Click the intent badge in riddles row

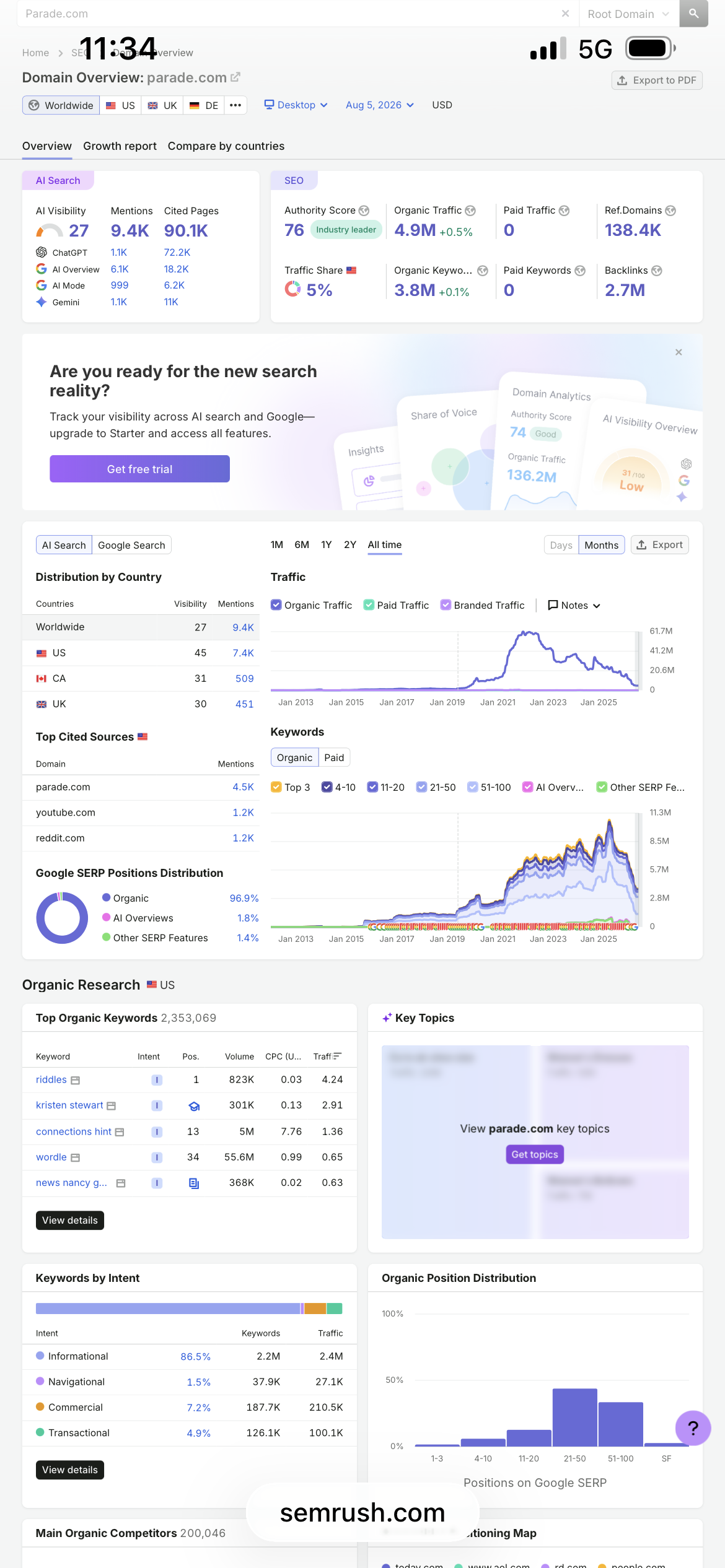pyautogui.click(x=157, y=1080)
